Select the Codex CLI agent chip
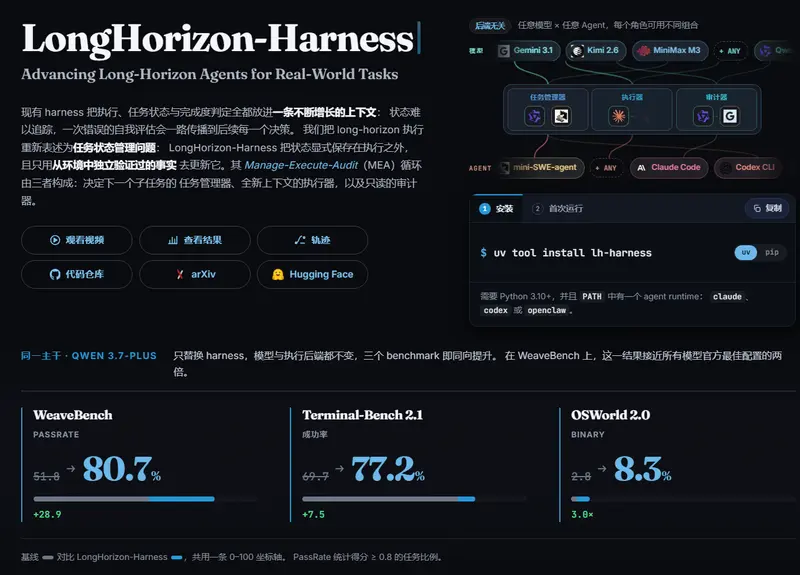This screenshot has width=800, height=575. point(747,167)
